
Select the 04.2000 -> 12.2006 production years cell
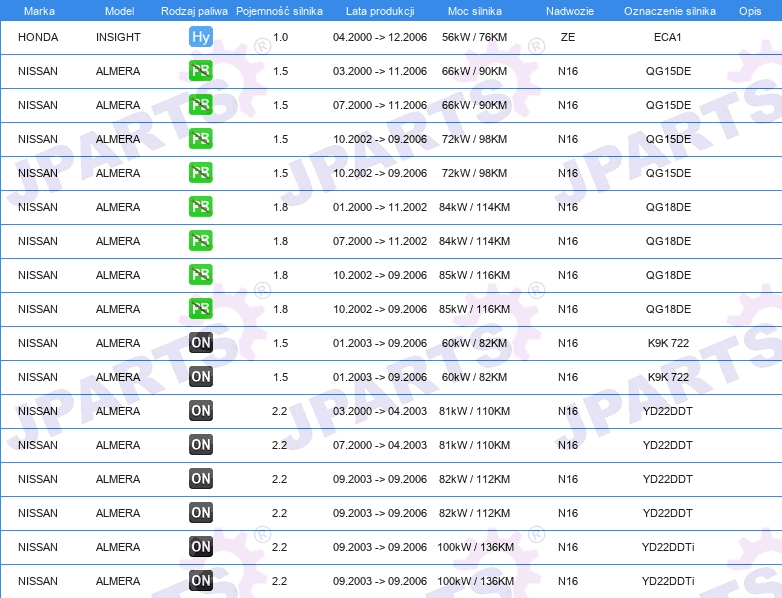380,37
